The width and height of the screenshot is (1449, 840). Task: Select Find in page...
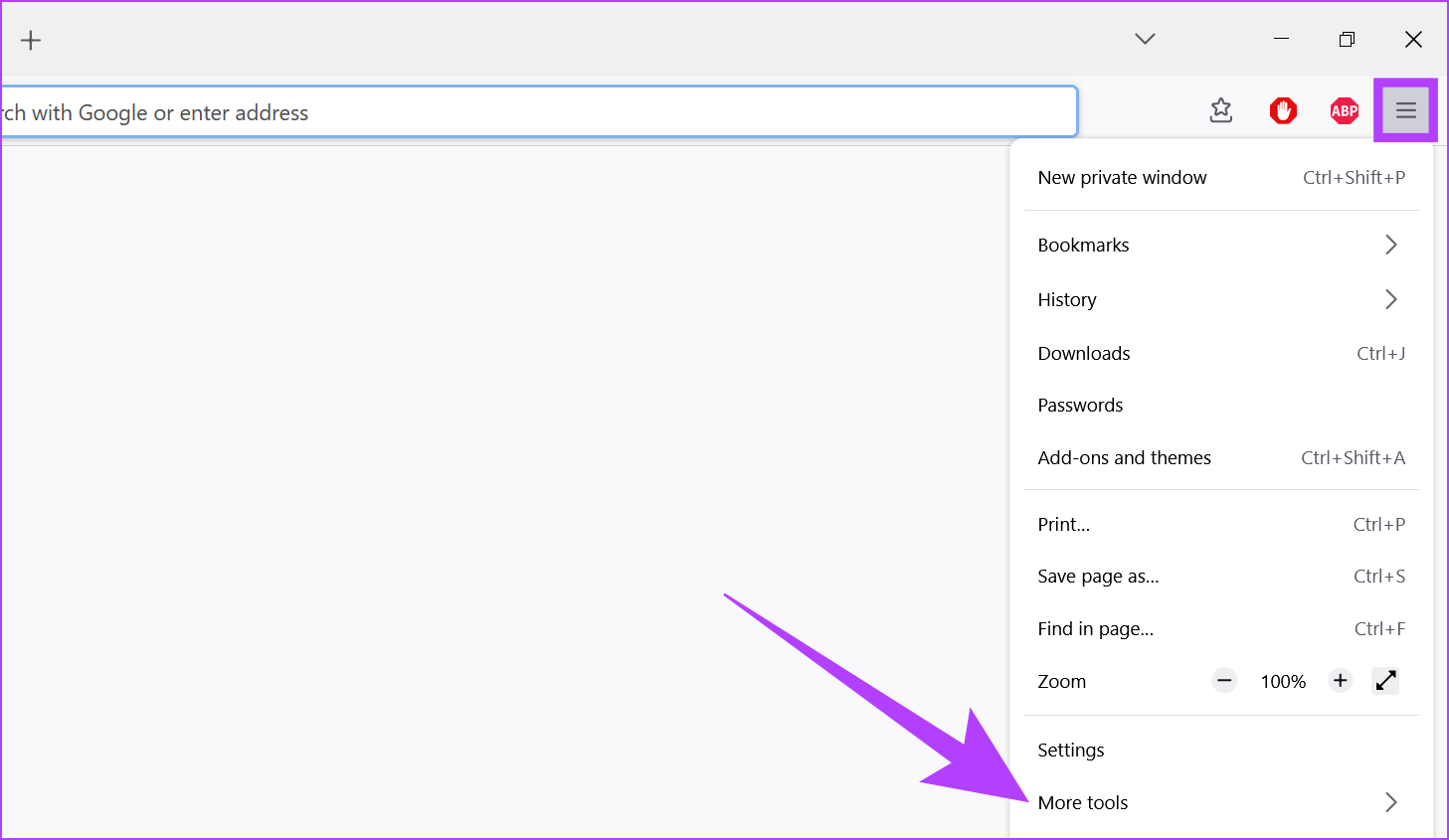(x=1221, y=628)
